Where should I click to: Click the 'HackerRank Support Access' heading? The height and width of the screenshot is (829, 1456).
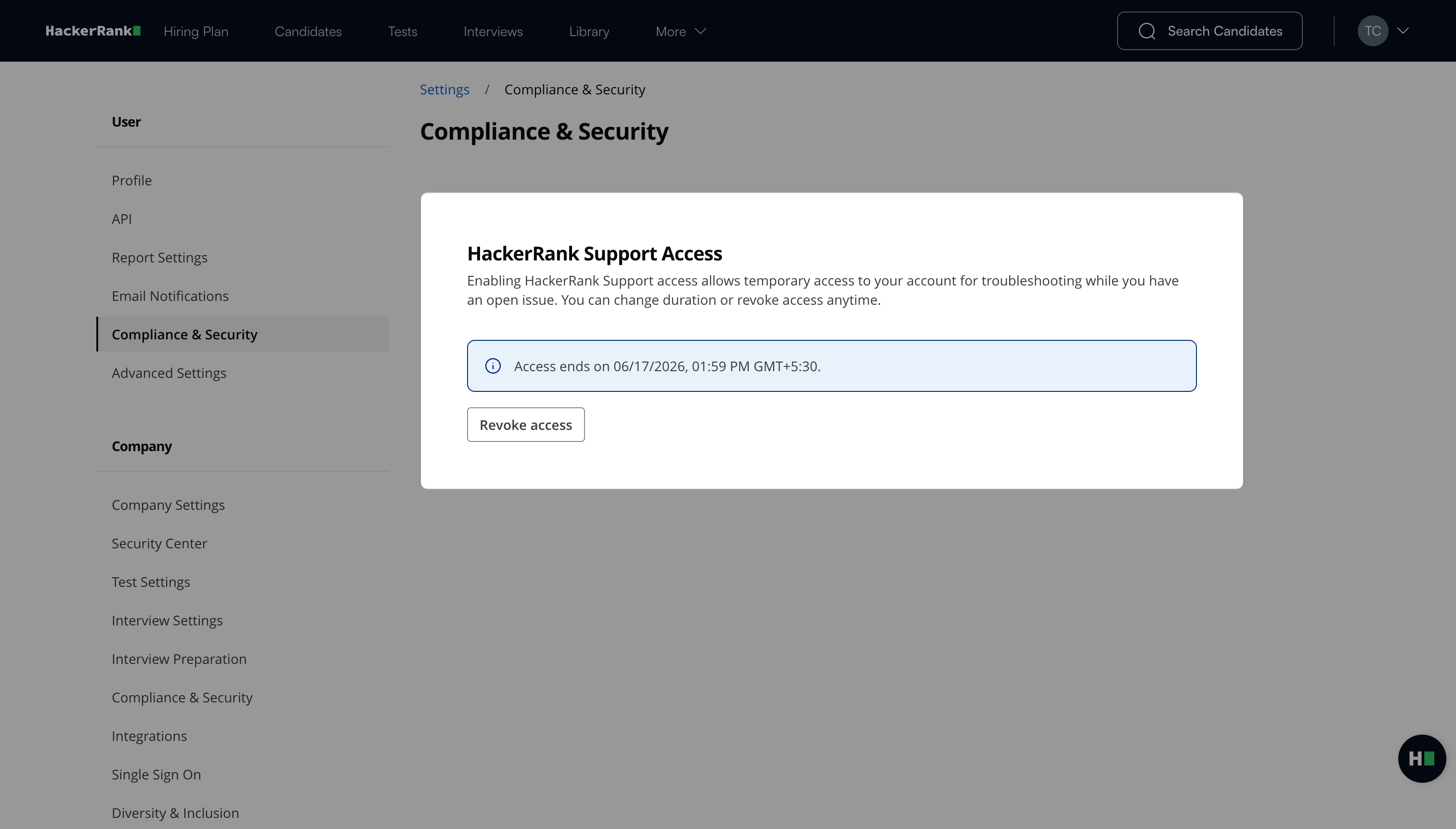click(x=595, y=253)
